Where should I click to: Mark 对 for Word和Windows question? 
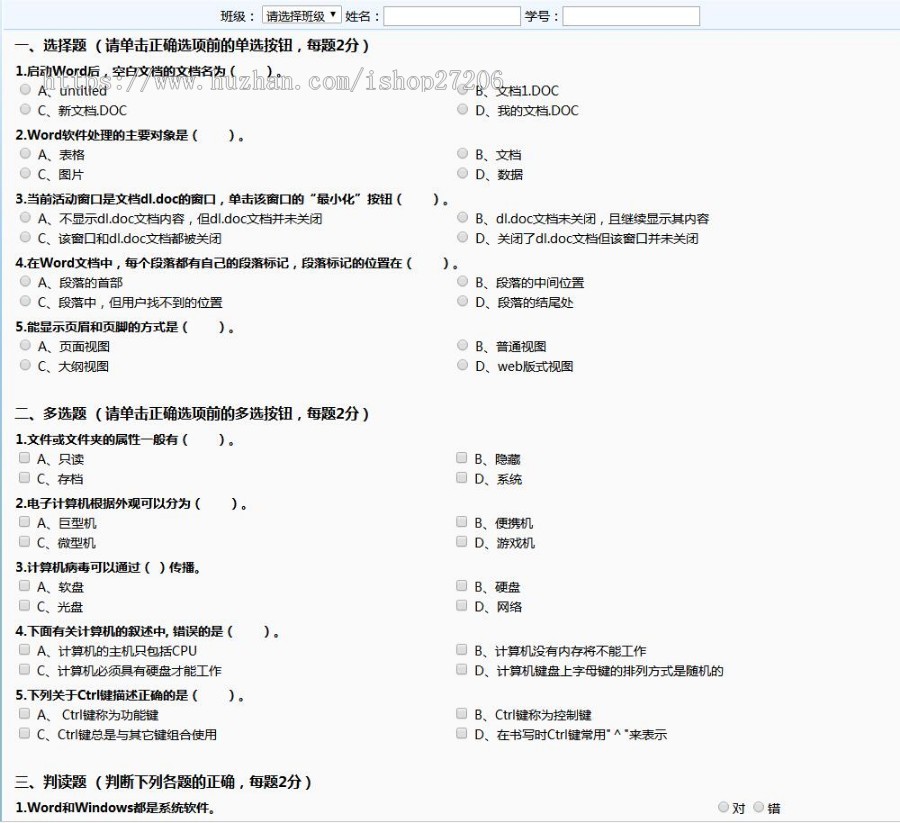tap(723, 807)
